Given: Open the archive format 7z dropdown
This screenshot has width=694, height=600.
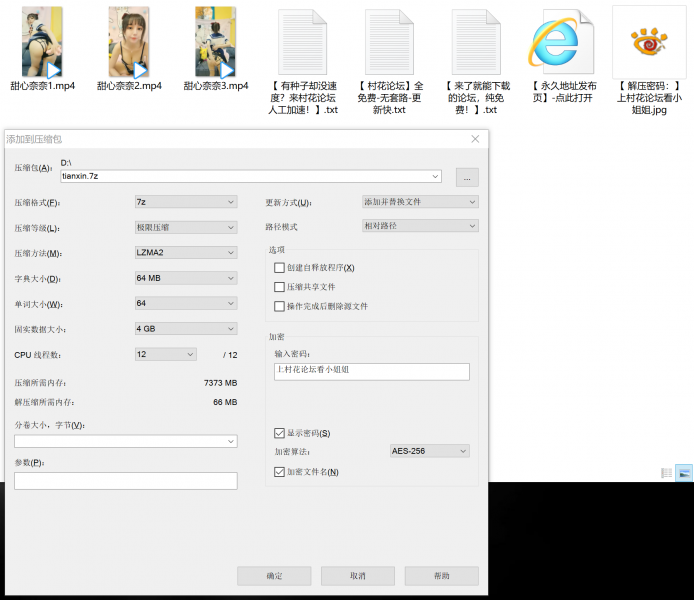Looking at the screenshot, I should (186, 202).
